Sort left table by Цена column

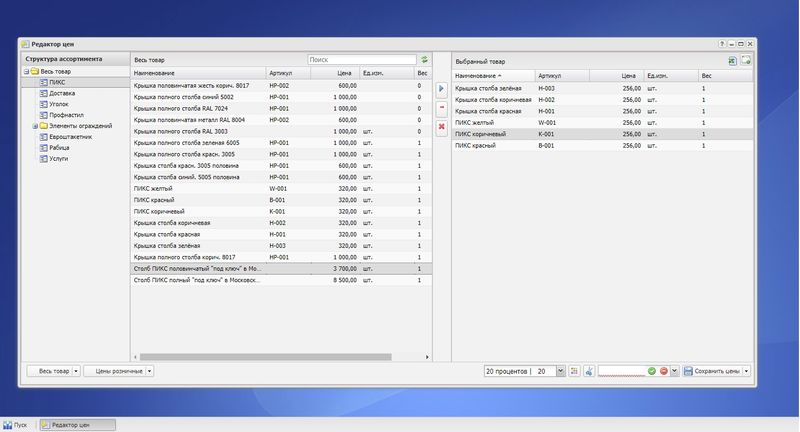(x=335, y=73)
